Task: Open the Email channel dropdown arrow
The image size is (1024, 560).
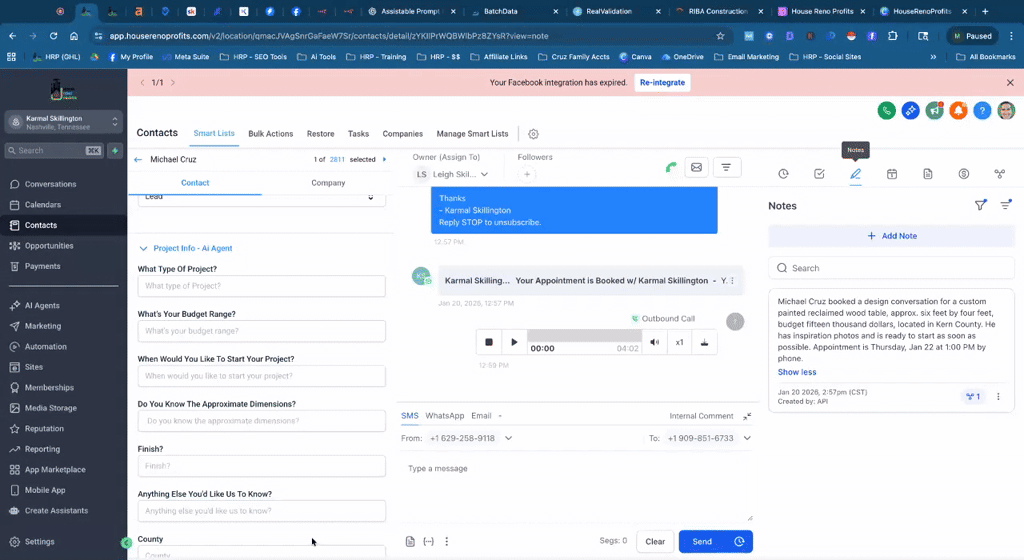Action: tap(500, 416)
